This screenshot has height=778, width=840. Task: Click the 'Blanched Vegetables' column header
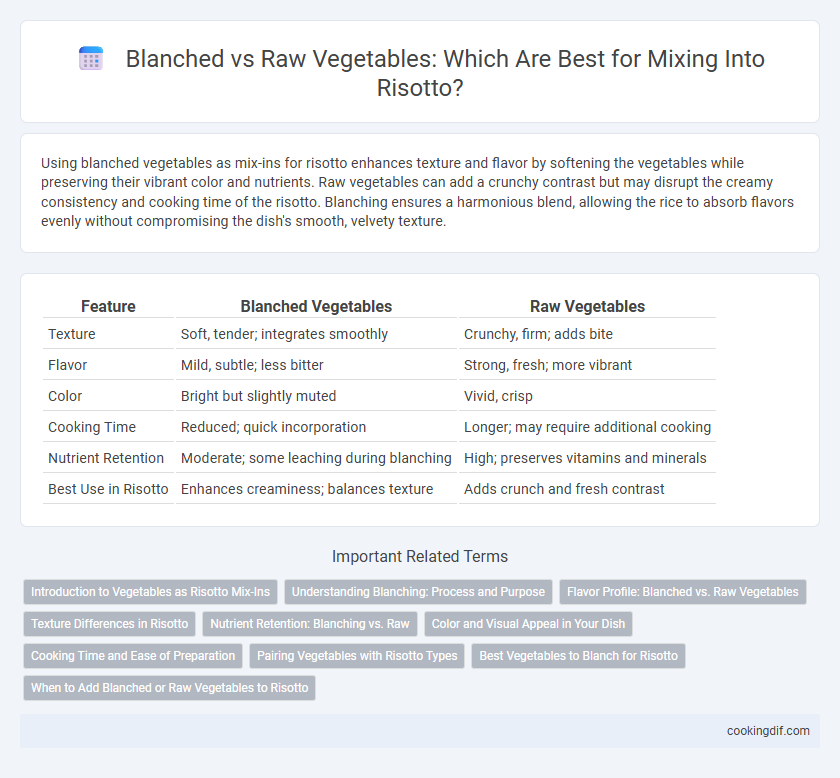coord(316,306)
